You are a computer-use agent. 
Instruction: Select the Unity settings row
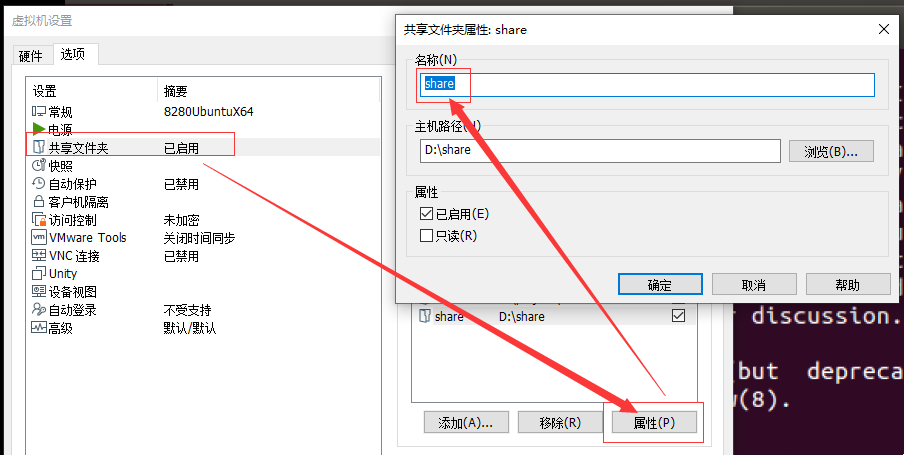click(x=205, y=273)
